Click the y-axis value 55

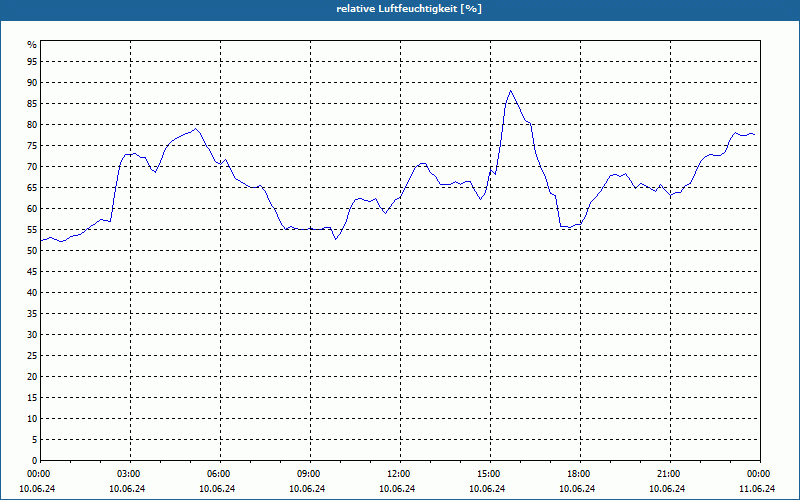point(32,230)
